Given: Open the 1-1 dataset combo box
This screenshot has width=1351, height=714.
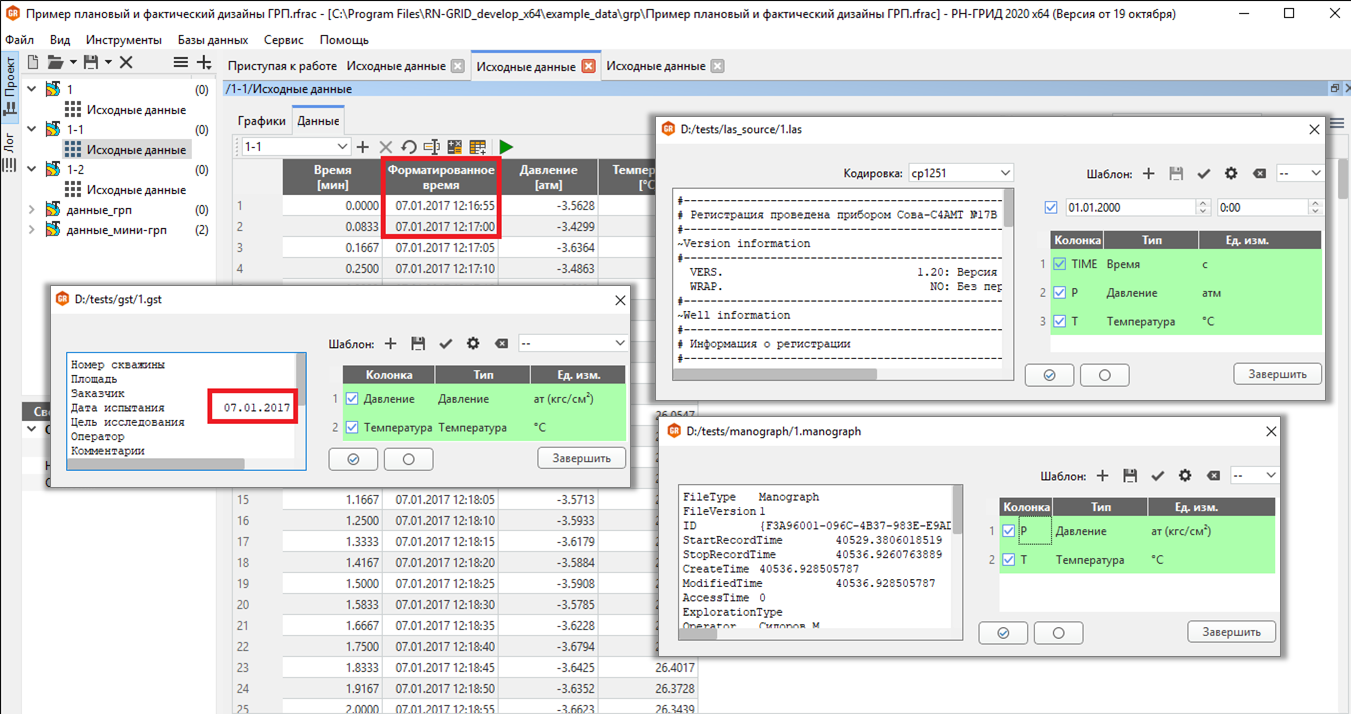Looking at the screenshot, I should click(295, 147).
